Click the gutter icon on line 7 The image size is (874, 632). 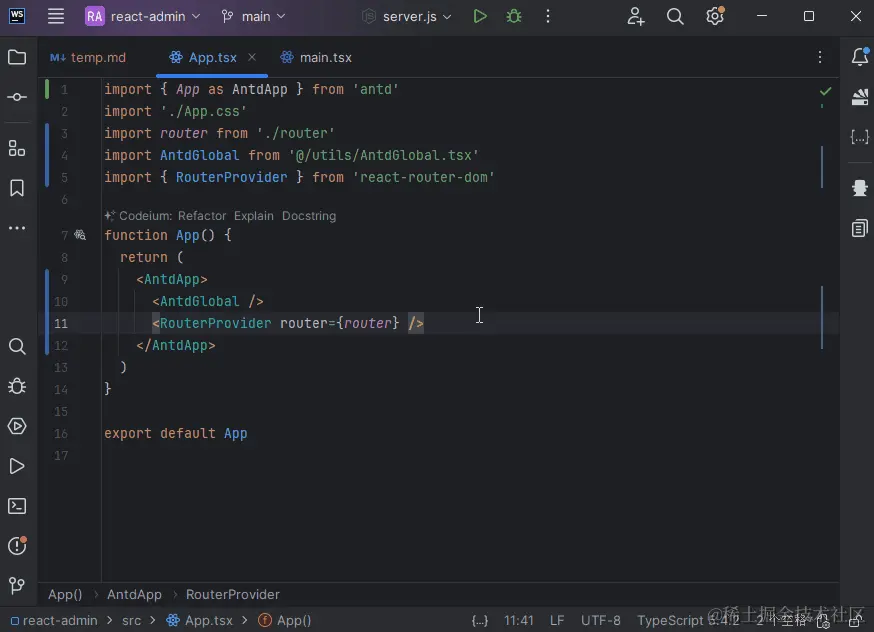tap(80, 235)
